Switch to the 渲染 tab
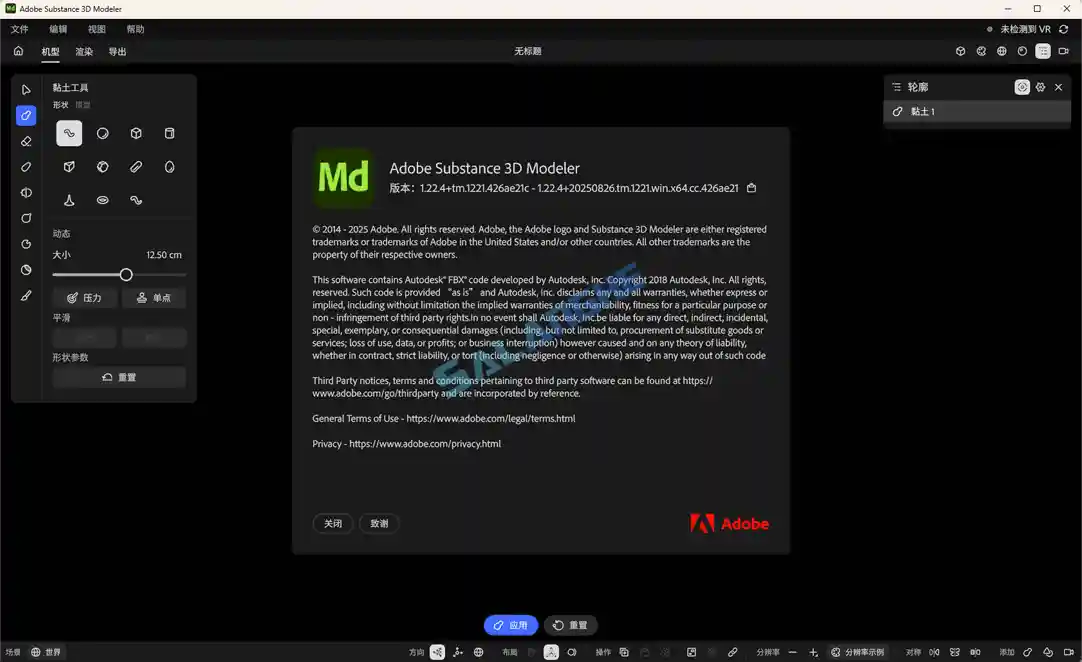 [x=84, y=51]
